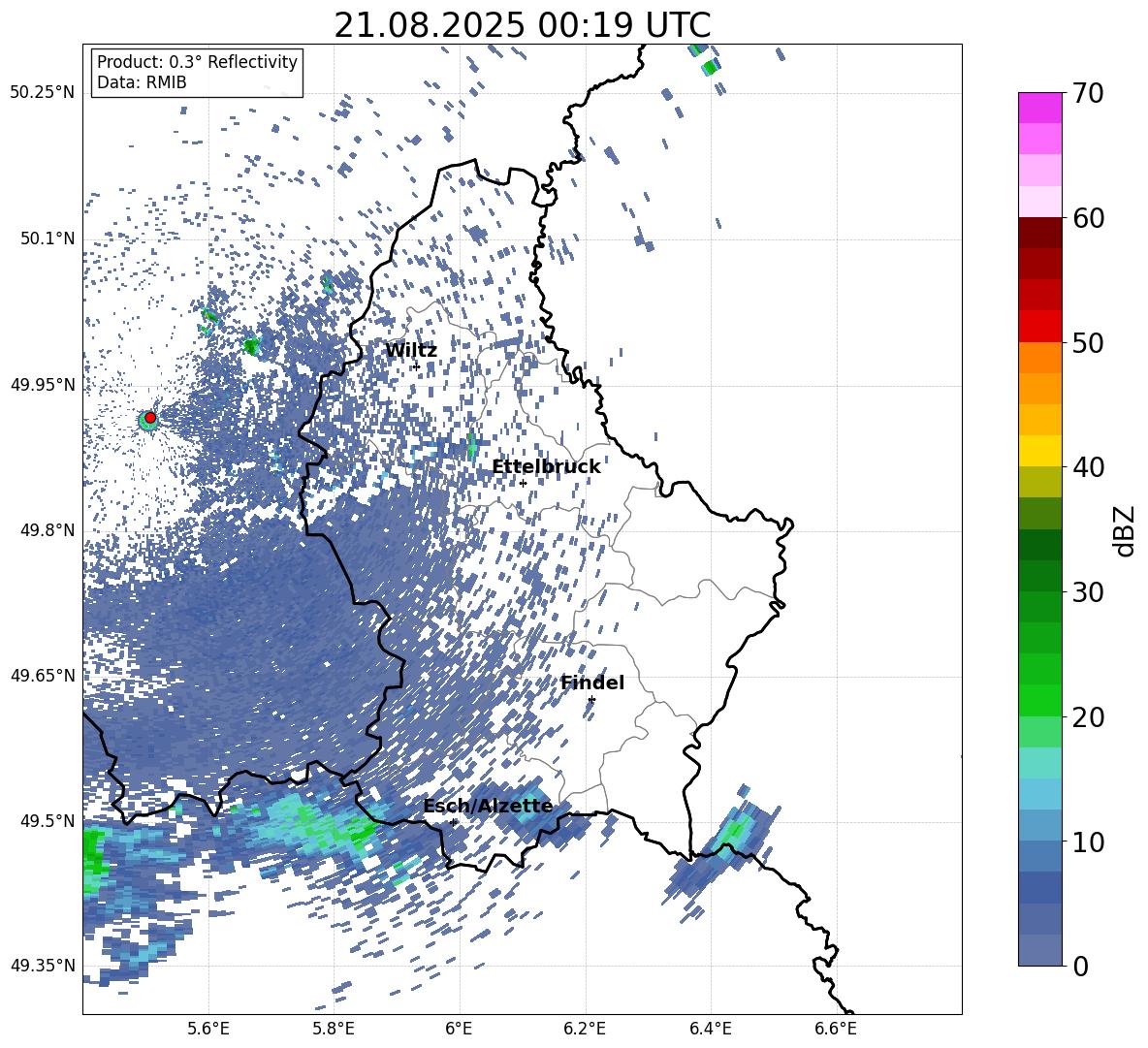Image resolution: width=1148 pixels, height=1048 pixels.
Task: Click the 50 colorbar tick label
Action: click(x=1087, y=342)
